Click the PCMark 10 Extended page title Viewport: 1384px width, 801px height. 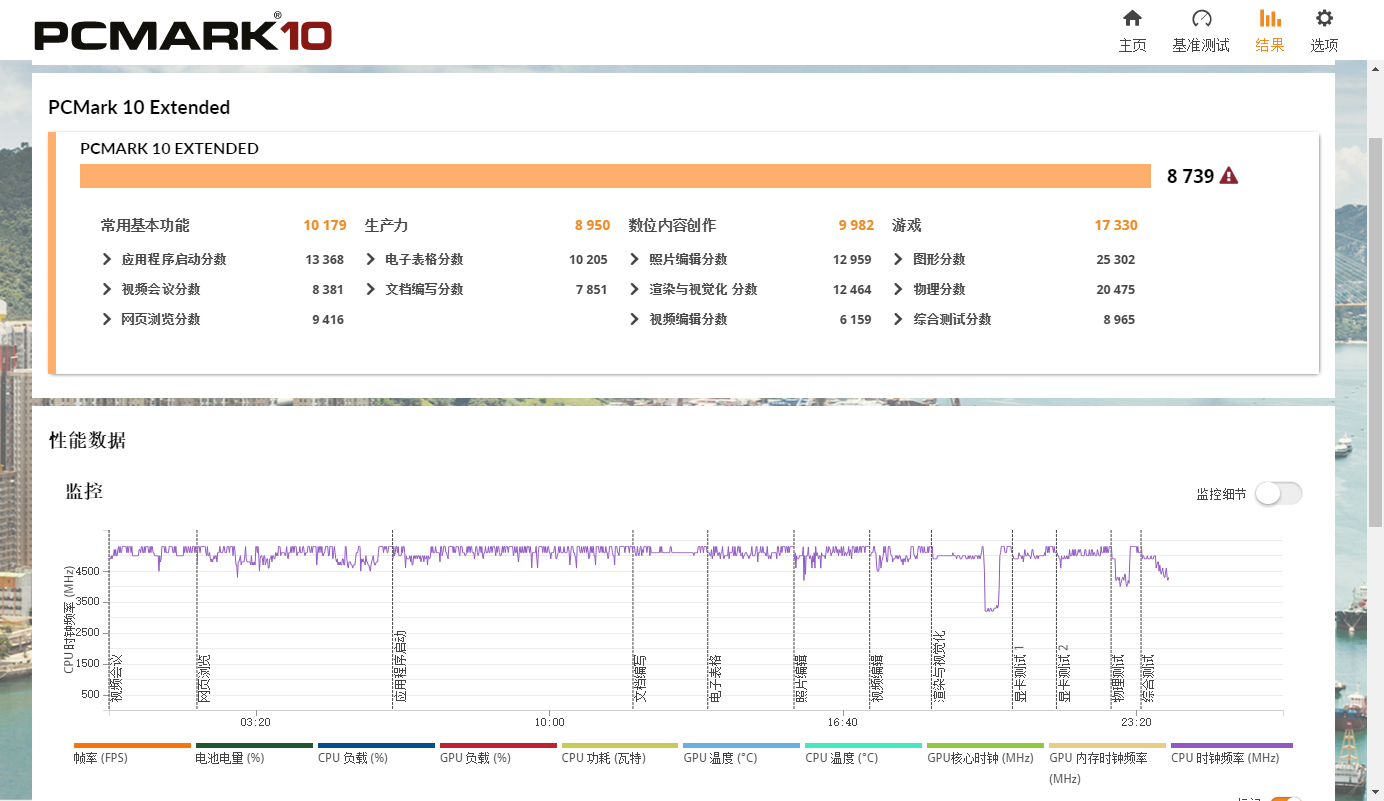click(139, 107)
